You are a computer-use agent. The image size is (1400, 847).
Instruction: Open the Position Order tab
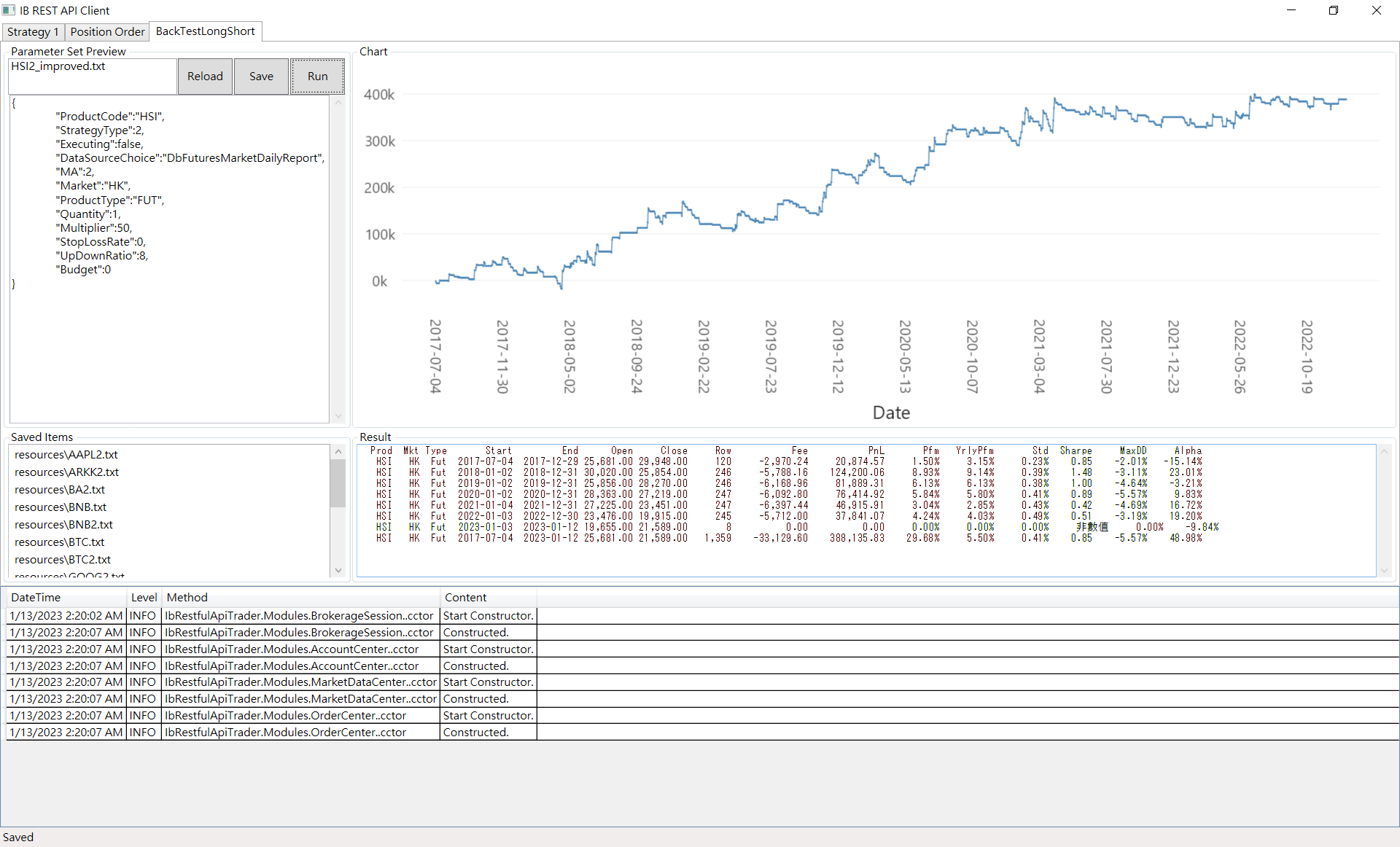[x=107, y=31]
